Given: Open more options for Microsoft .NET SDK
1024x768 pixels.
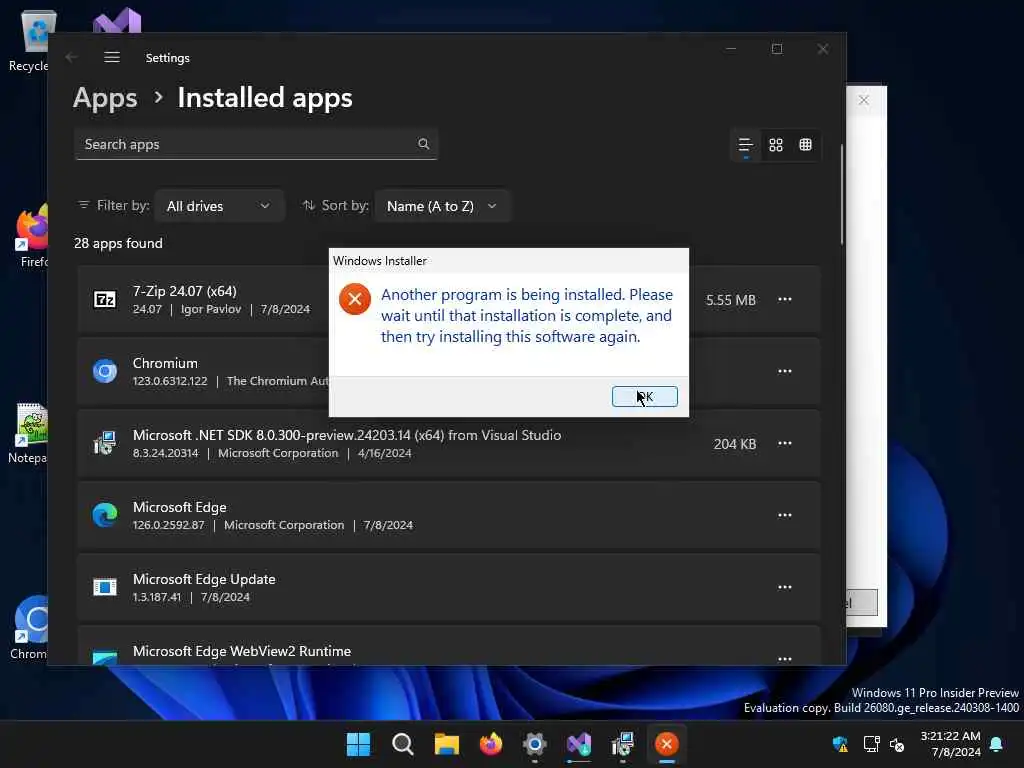Looking at the screenshot, I should pyautogui.click(x=784, y=443).
